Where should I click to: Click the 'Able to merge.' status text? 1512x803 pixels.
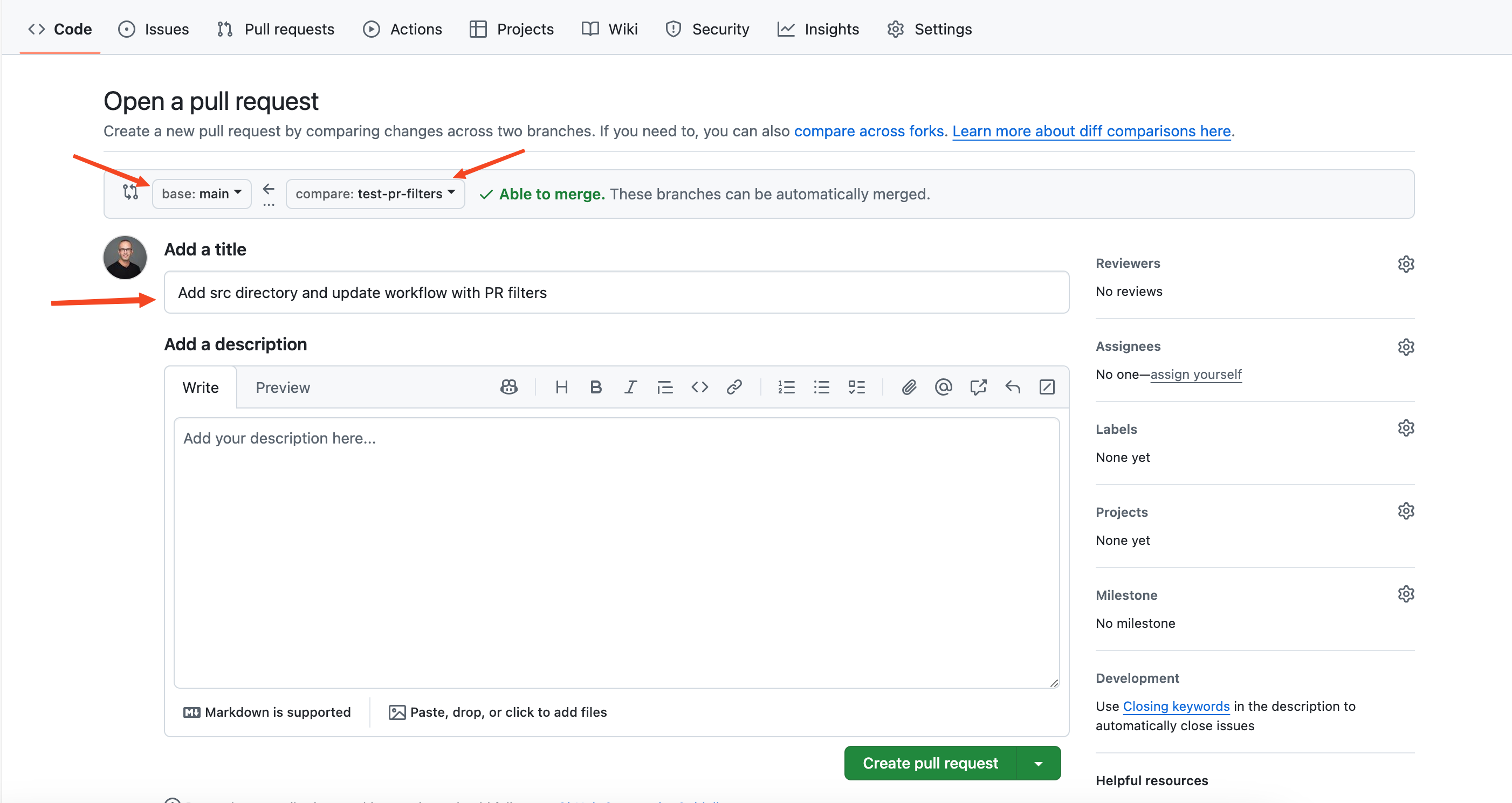pyautogui.click(x=552, y=194)
